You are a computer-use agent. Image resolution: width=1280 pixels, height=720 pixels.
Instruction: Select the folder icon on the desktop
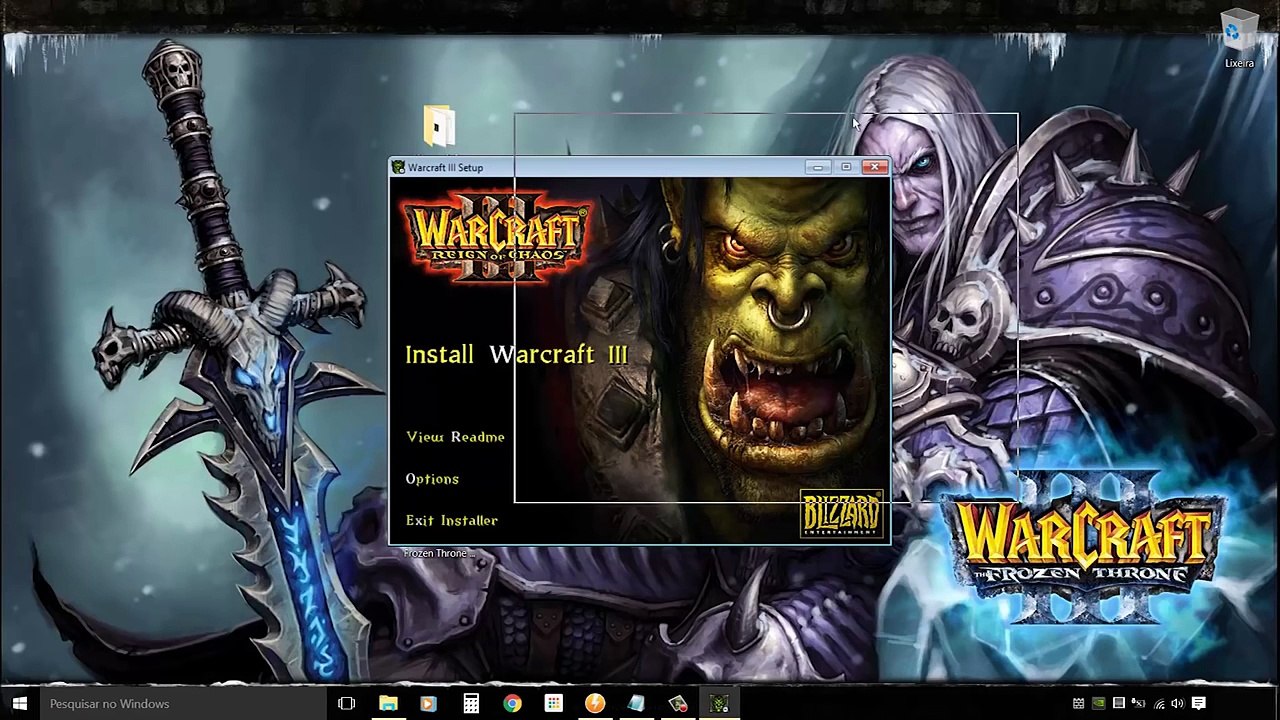coord(438,126)
